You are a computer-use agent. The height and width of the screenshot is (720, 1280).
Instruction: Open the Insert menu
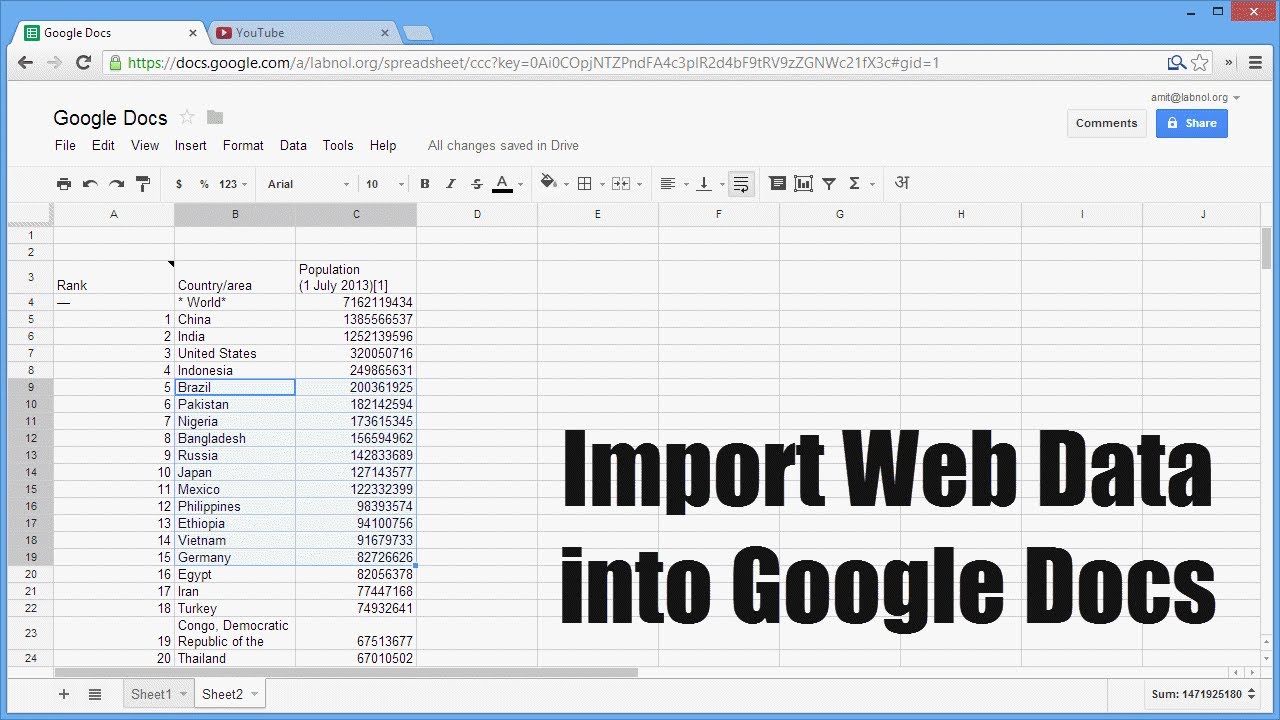click(x=191, y=145)
